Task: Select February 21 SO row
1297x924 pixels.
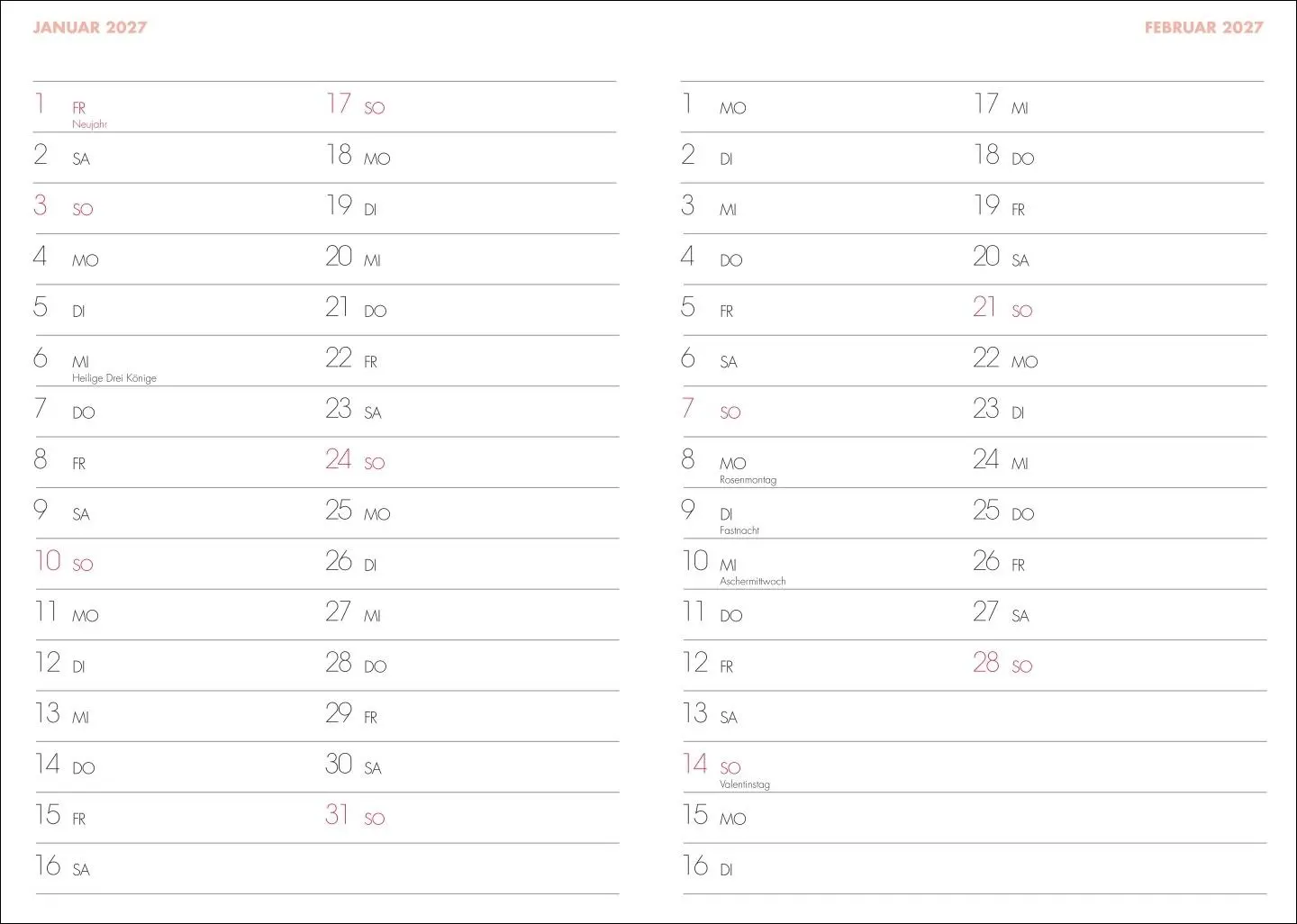Action: (1119, 311)
